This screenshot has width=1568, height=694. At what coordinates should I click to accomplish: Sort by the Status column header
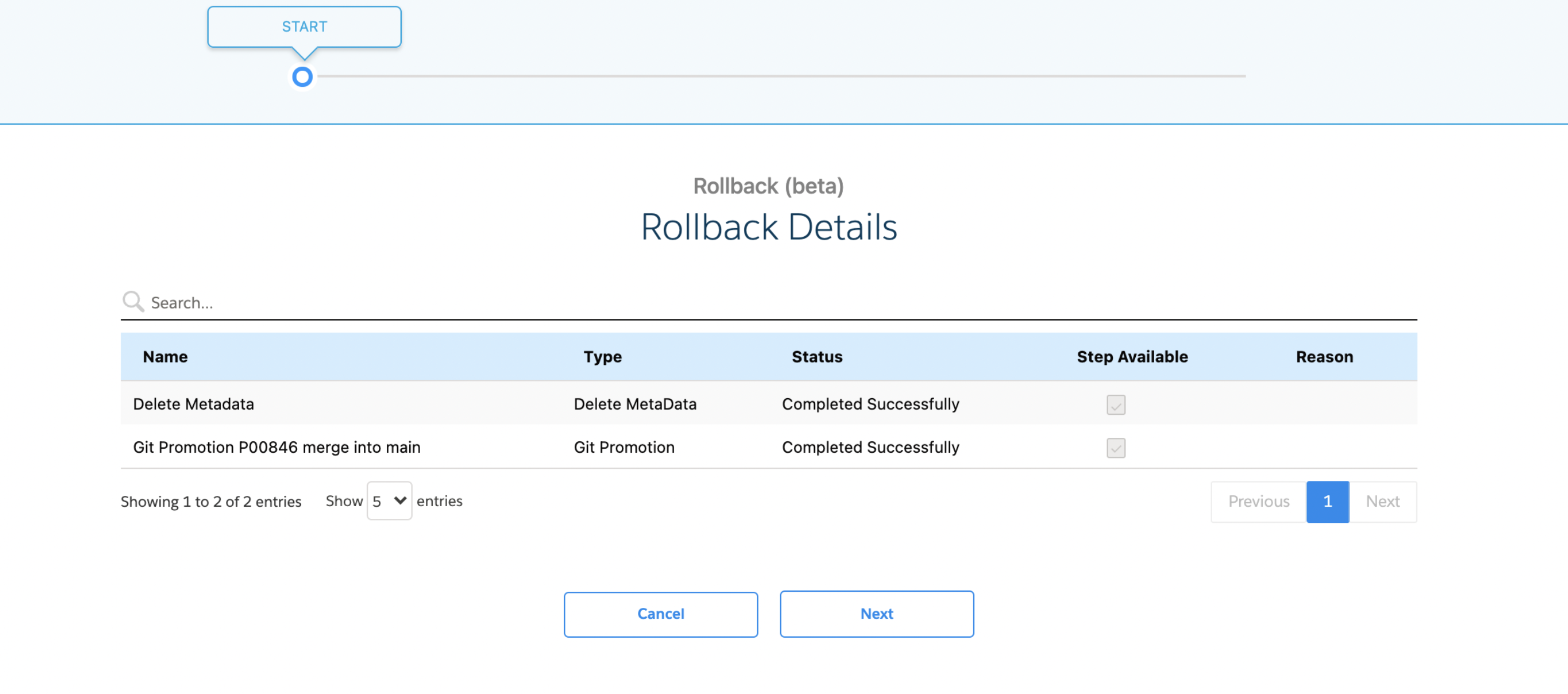click(x=817, y=356)
